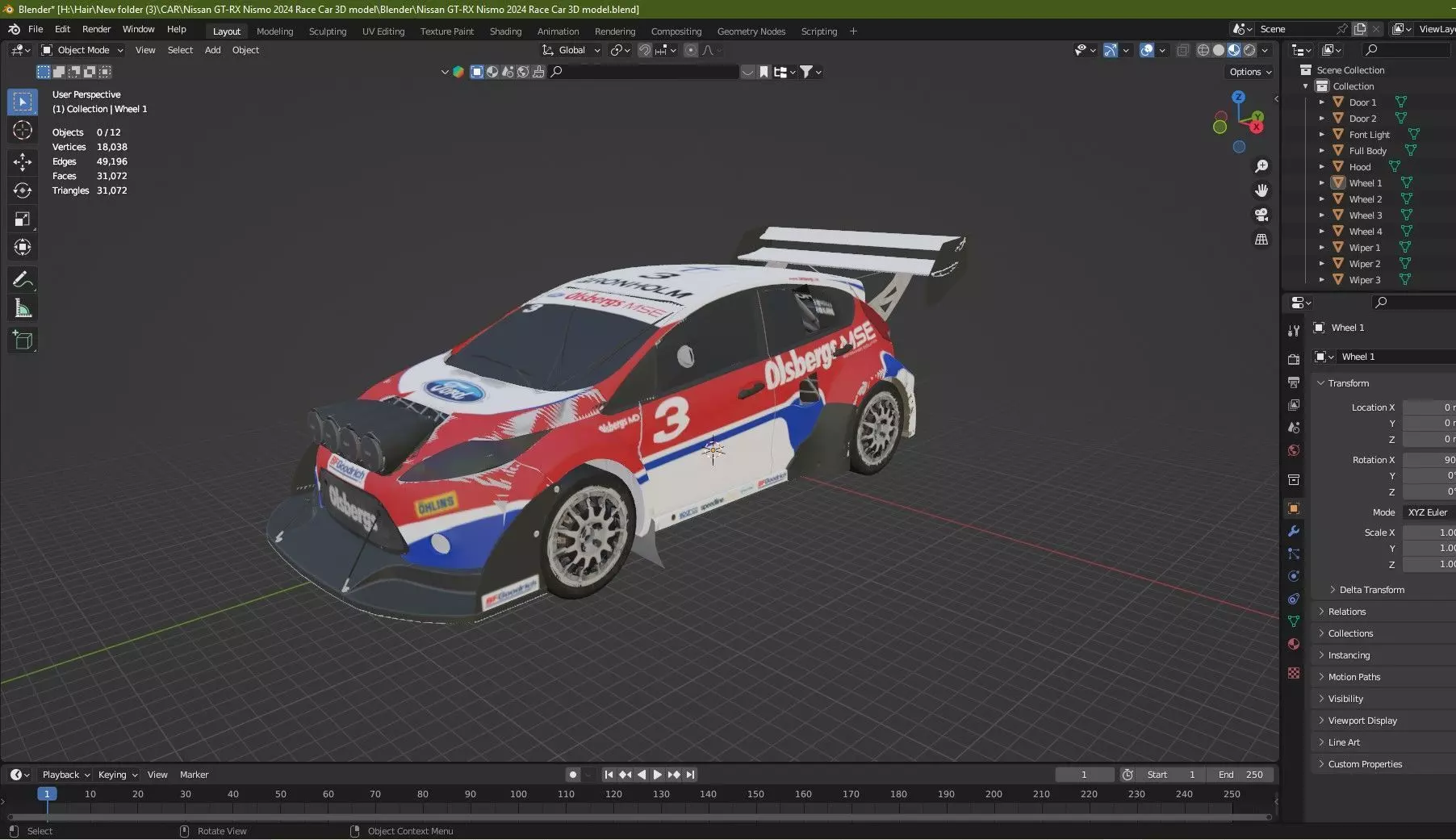
Task: Click the pan view hand icon
Action: (x=1261, y=190)
